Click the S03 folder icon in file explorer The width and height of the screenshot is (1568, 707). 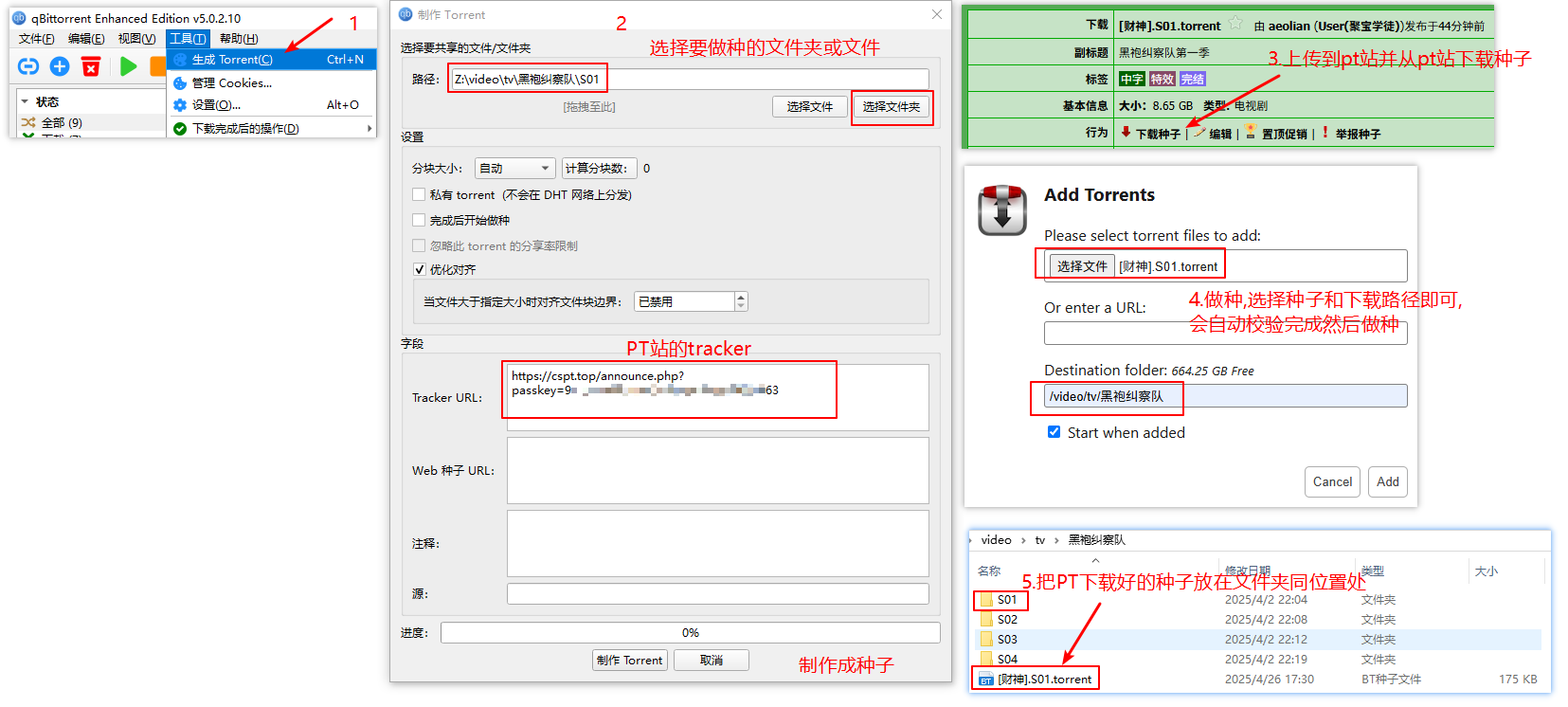click(986, 639)
